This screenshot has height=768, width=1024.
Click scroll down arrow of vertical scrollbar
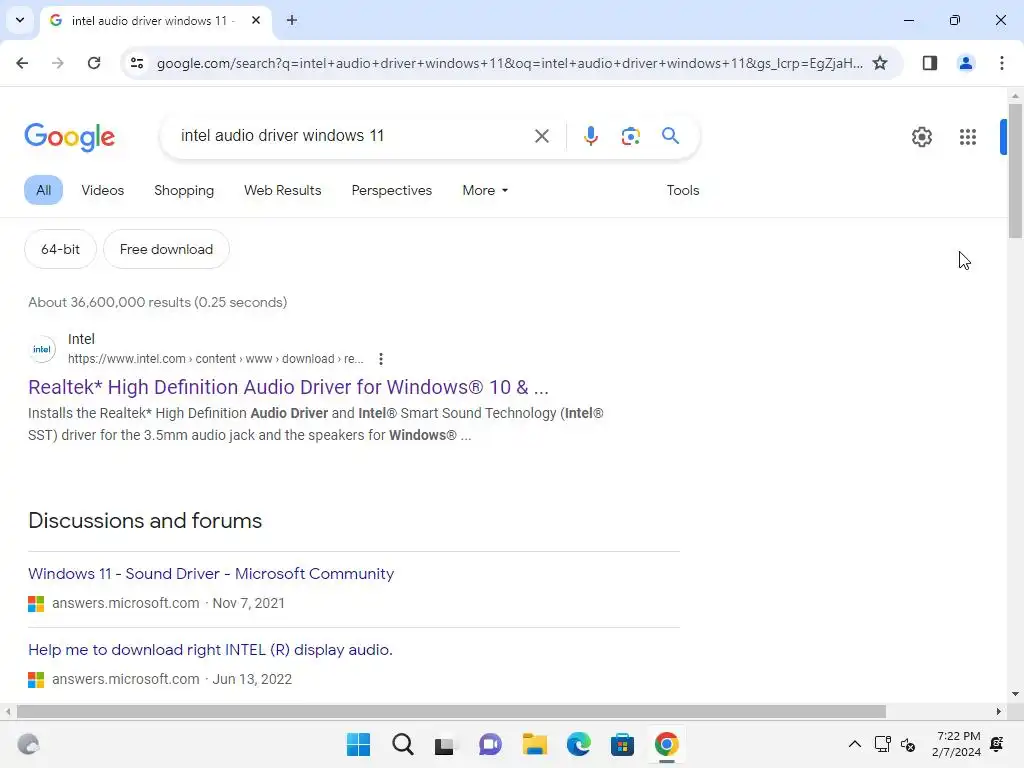(1015, 694)
